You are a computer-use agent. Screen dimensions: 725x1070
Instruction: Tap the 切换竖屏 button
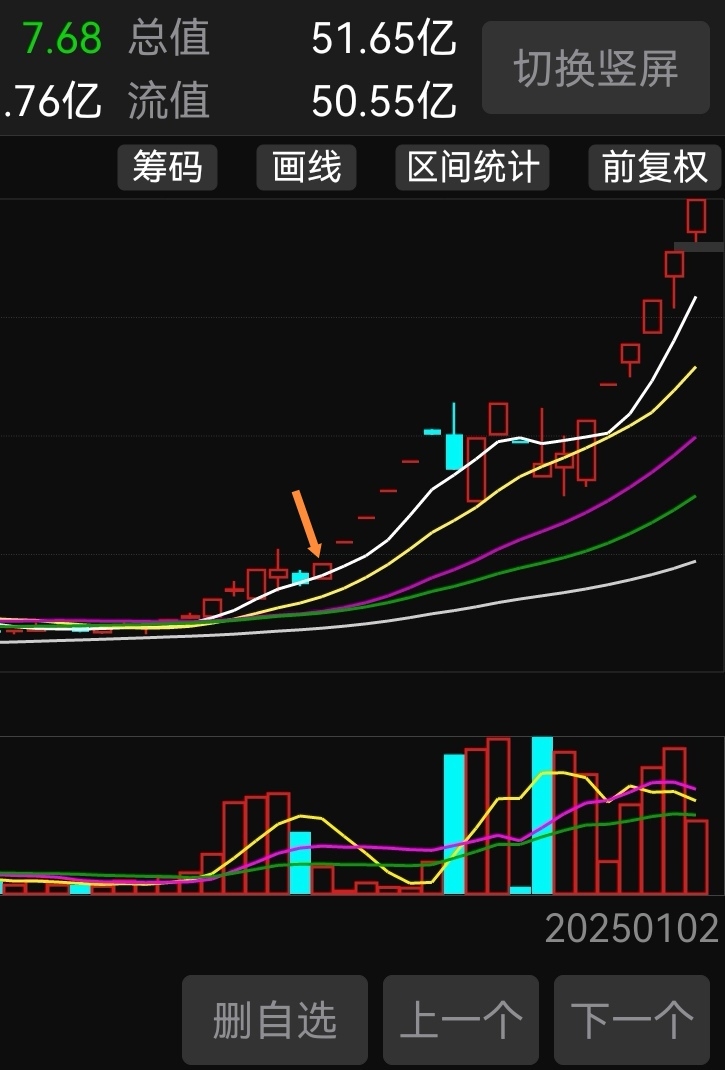coord(596,68)
